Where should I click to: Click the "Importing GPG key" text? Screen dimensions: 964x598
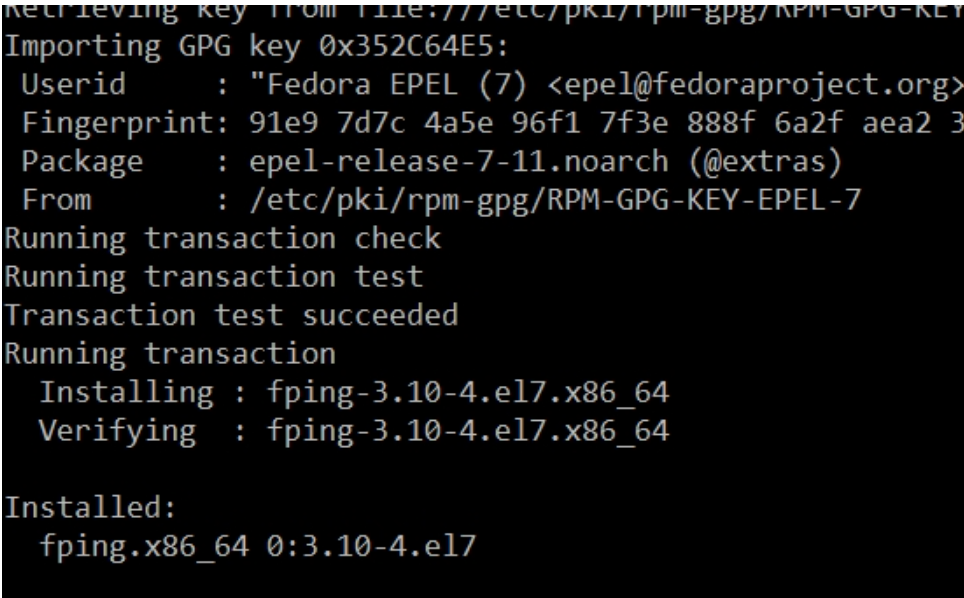pos(155,48)
